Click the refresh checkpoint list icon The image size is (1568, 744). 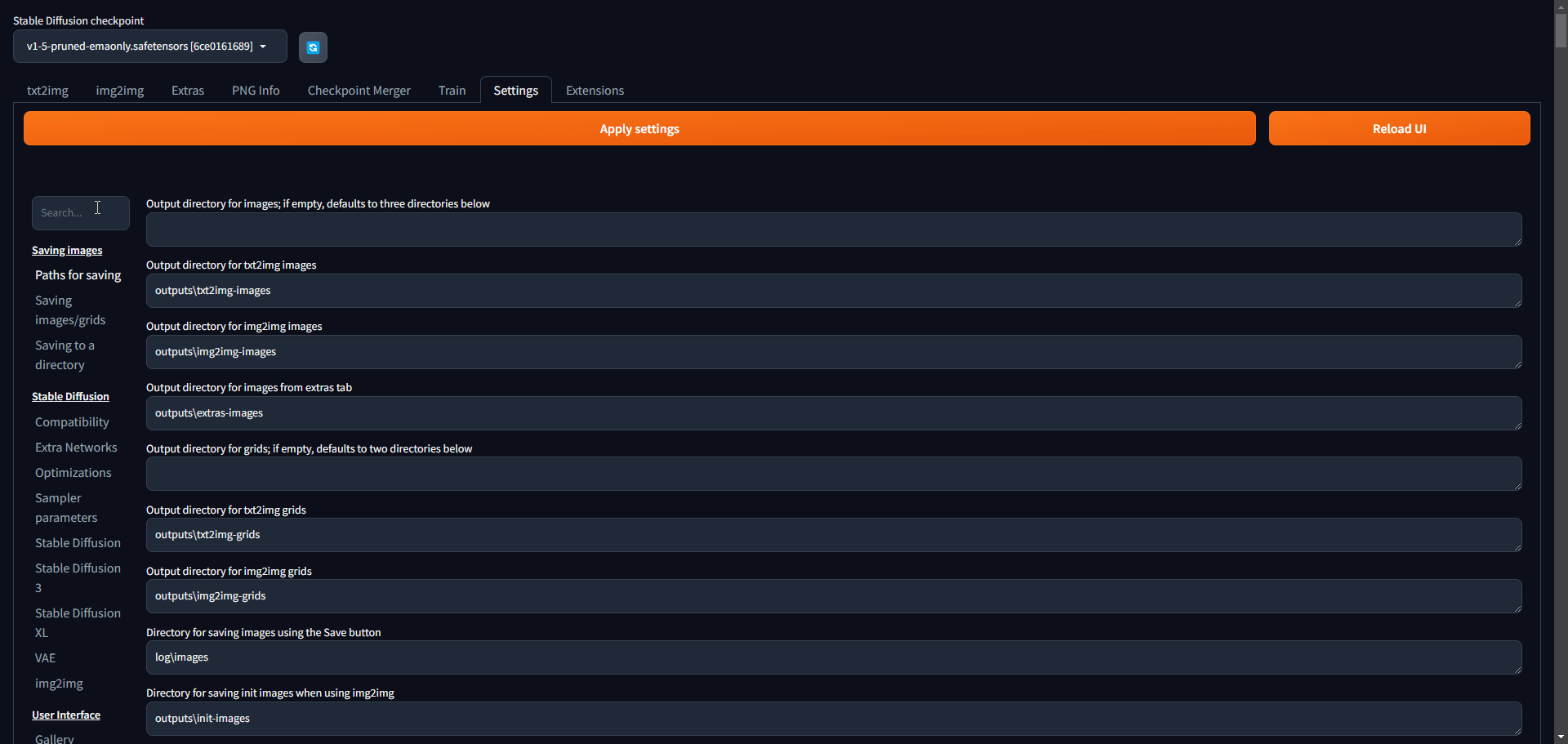tap(313, 47)
